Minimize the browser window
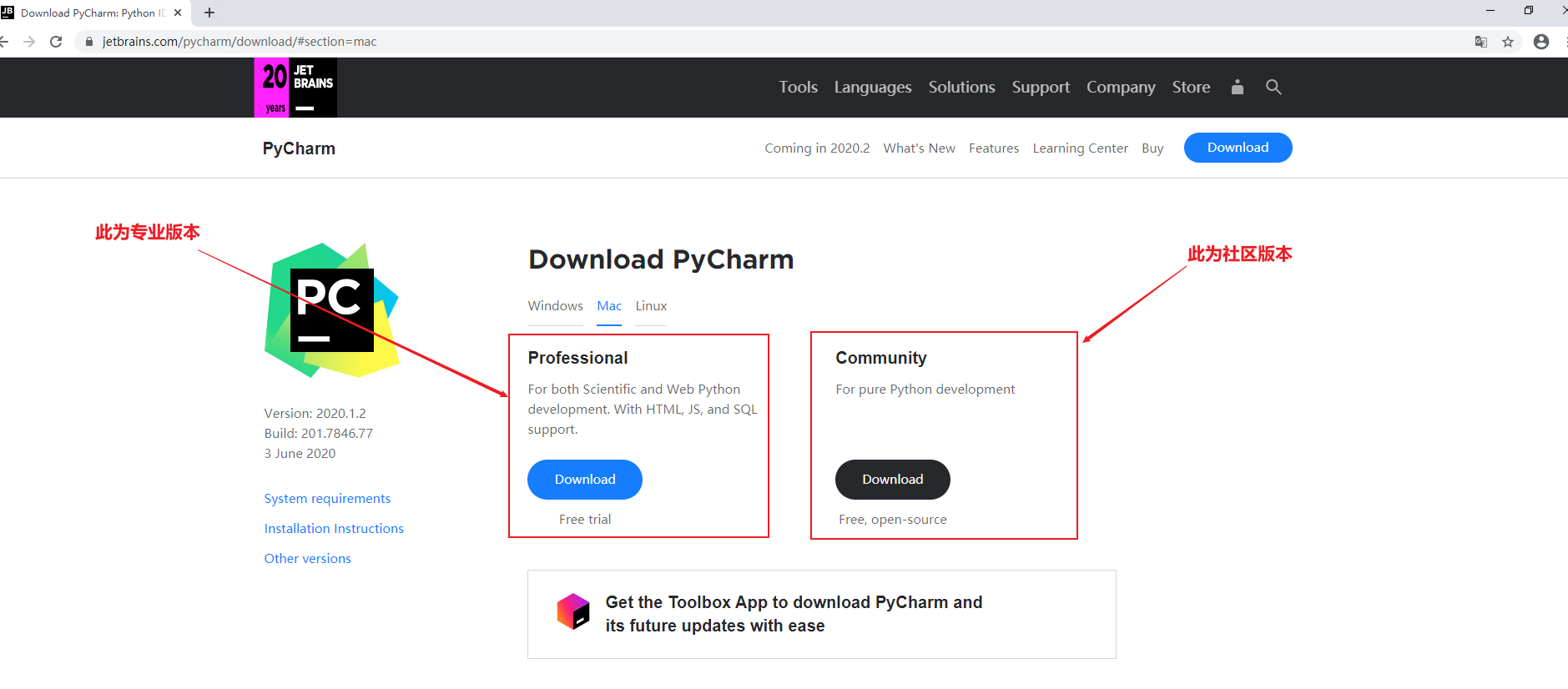 coord(1490,10)
